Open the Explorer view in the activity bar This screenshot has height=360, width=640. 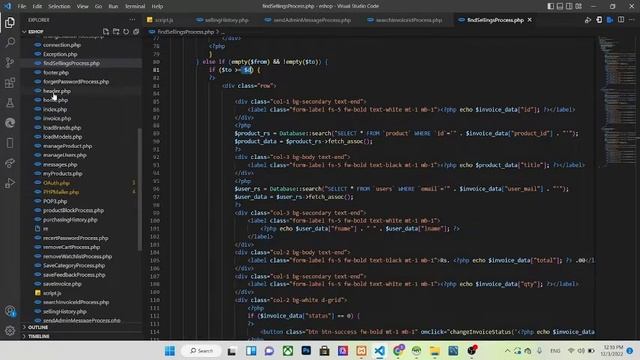(x=10, y=22)
